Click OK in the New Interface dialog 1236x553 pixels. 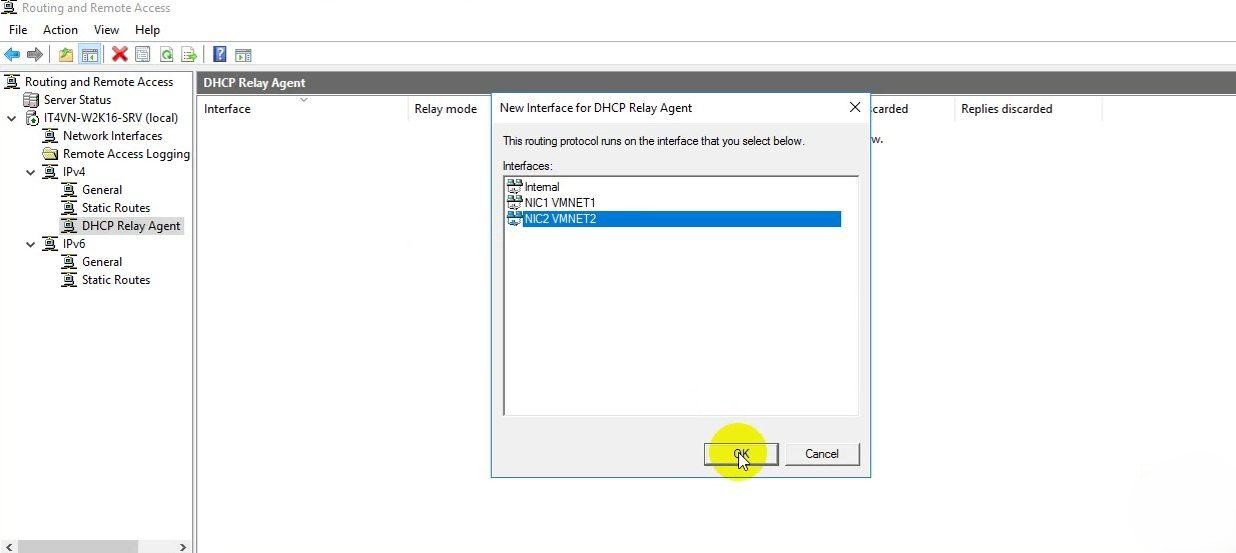pyautogui.click(x=741, y=454)
